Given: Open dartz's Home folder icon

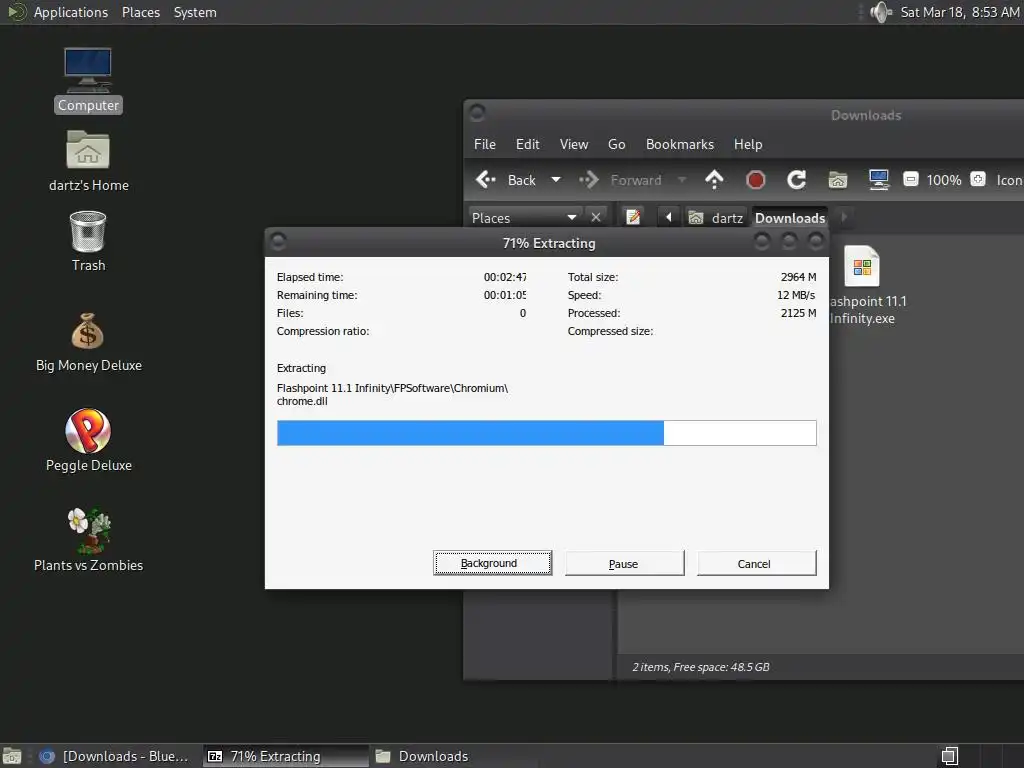Looking at the screenshot, I should coord(88,161).
